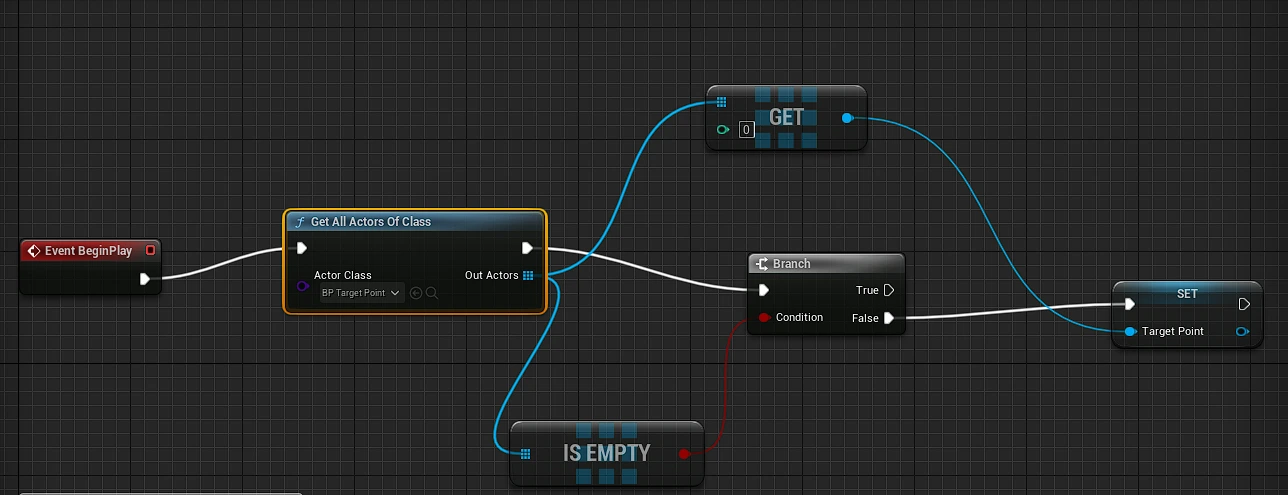Viewport: 1288px width, 495px height.
Task: Select the SET node title bar
Action: click(1186, 294)
